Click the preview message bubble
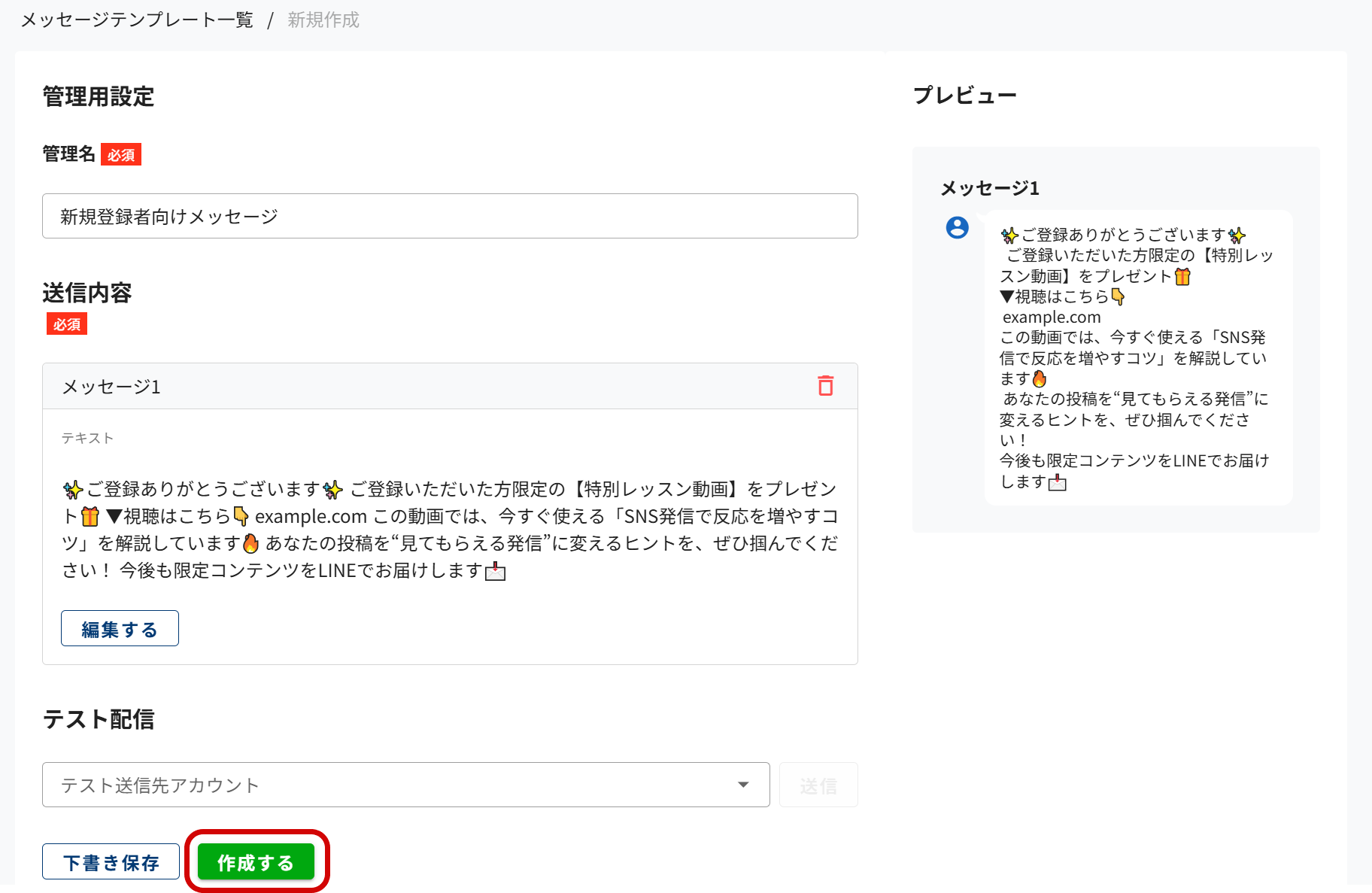 [x=1137, y=358]
